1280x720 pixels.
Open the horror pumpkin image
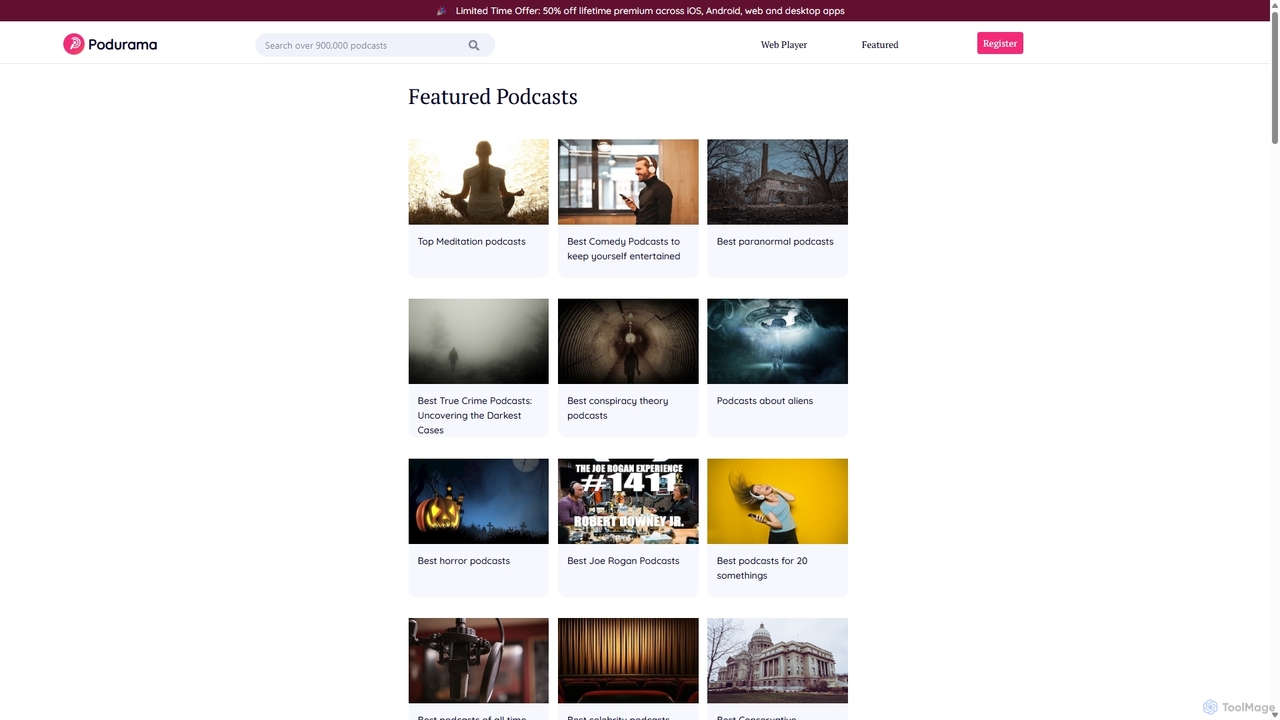[x=478, y=501]
